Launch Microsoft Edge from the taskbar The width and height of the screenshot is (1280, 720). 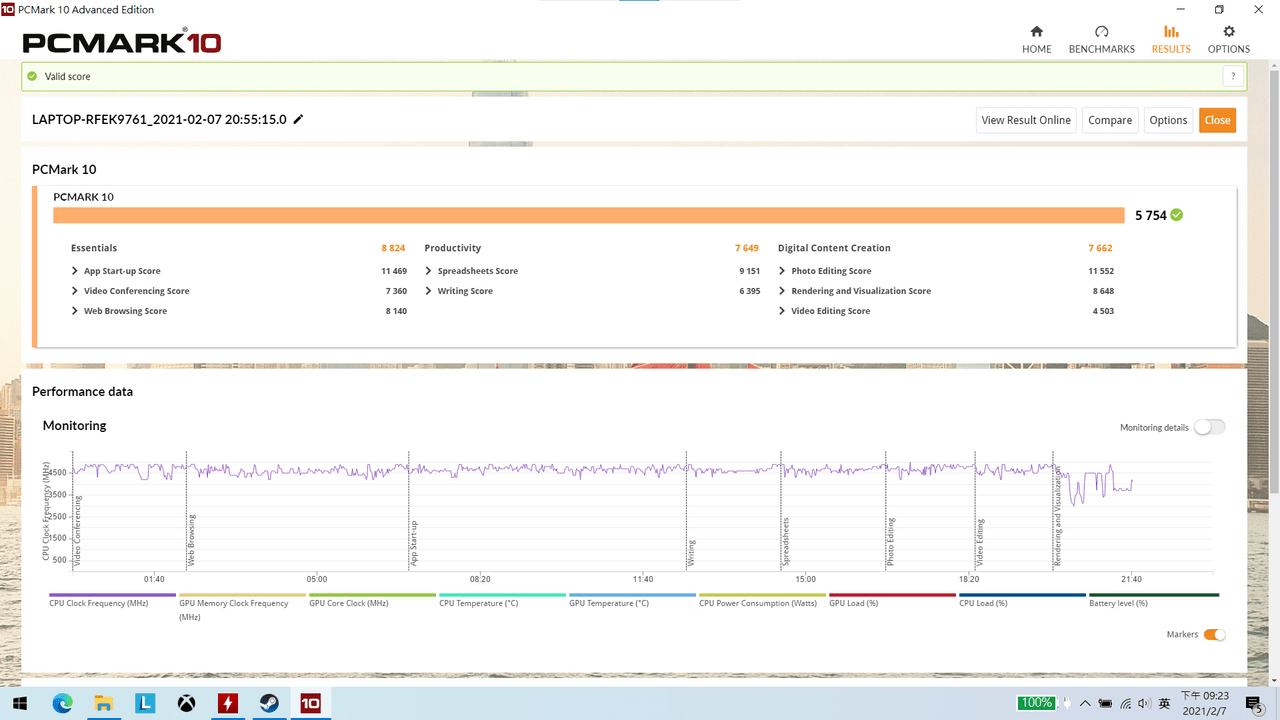(x=63, y=703)
